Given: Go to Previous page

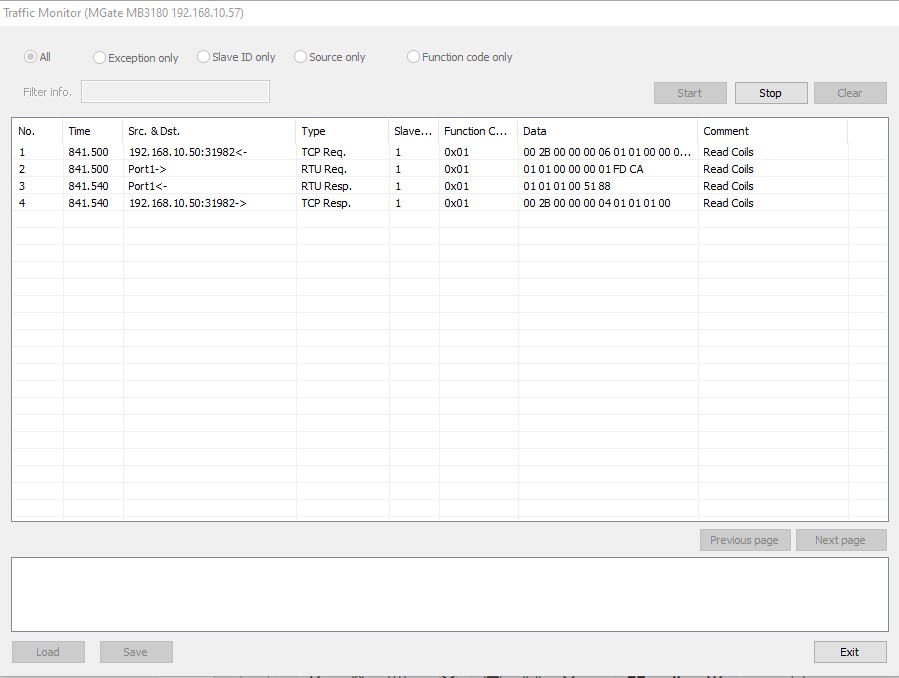Looking at the screenshot, I should [744, 540].
